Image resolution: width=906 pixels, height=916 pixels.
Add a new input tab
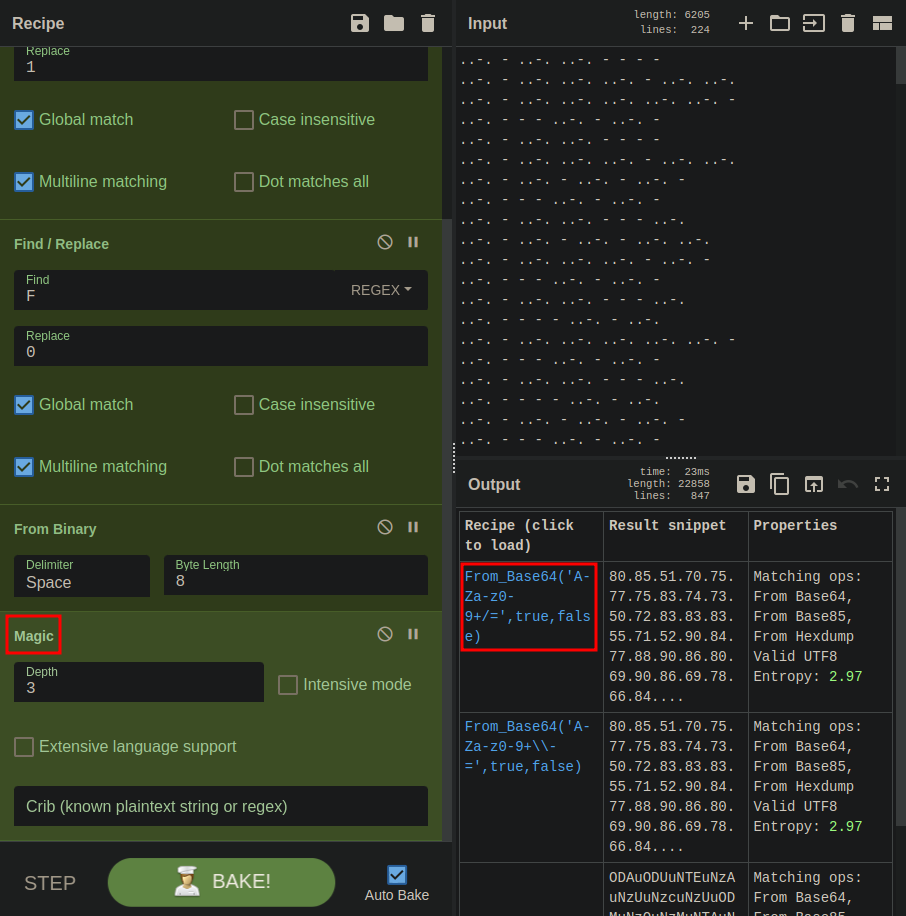point(746,23)
